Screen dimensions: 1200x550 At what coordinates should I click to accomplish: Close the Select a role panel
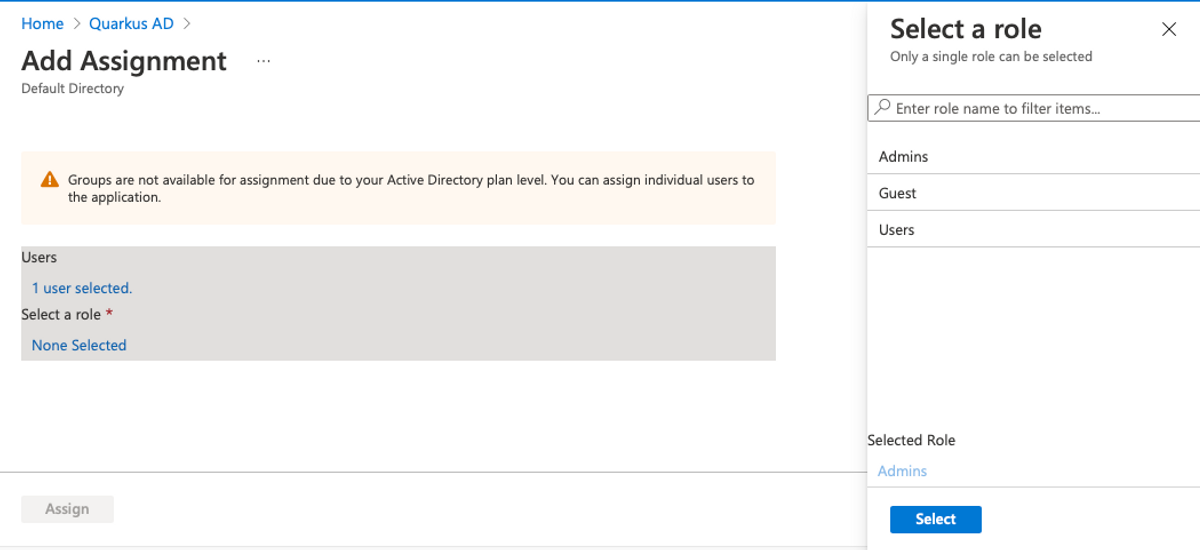click(x=1169, y=29)
